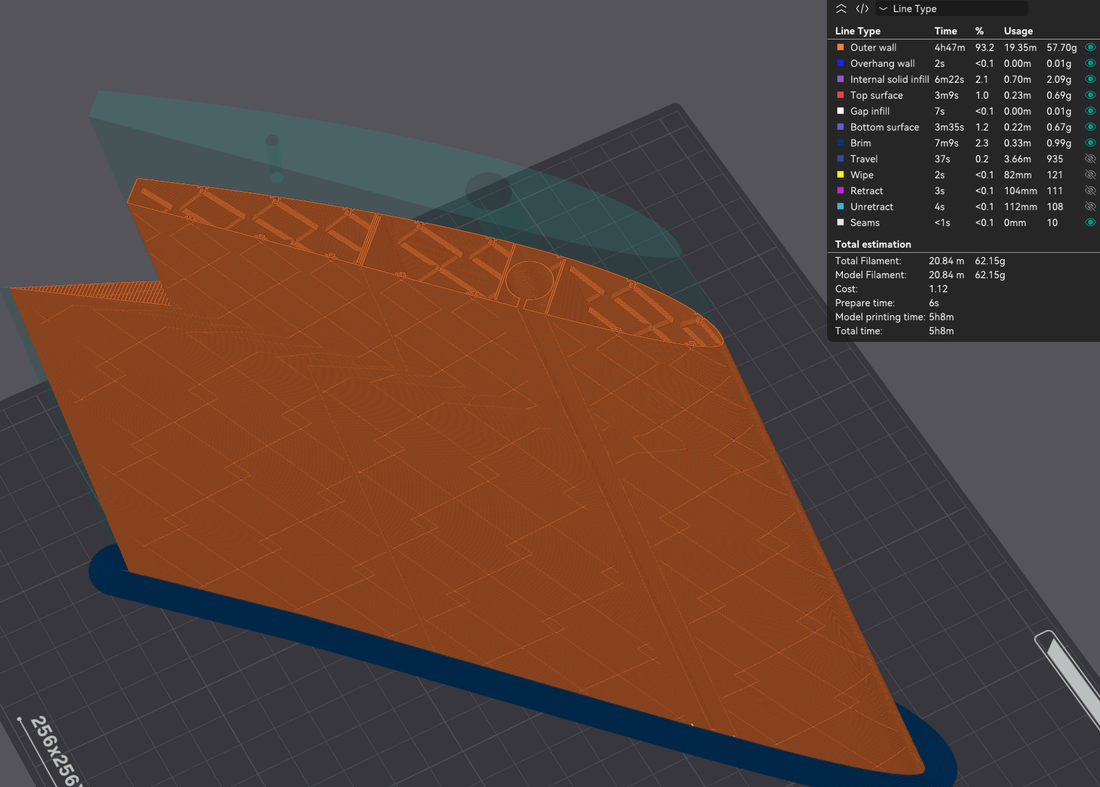Hide Gap infill with eye icon

[1090, 111]
